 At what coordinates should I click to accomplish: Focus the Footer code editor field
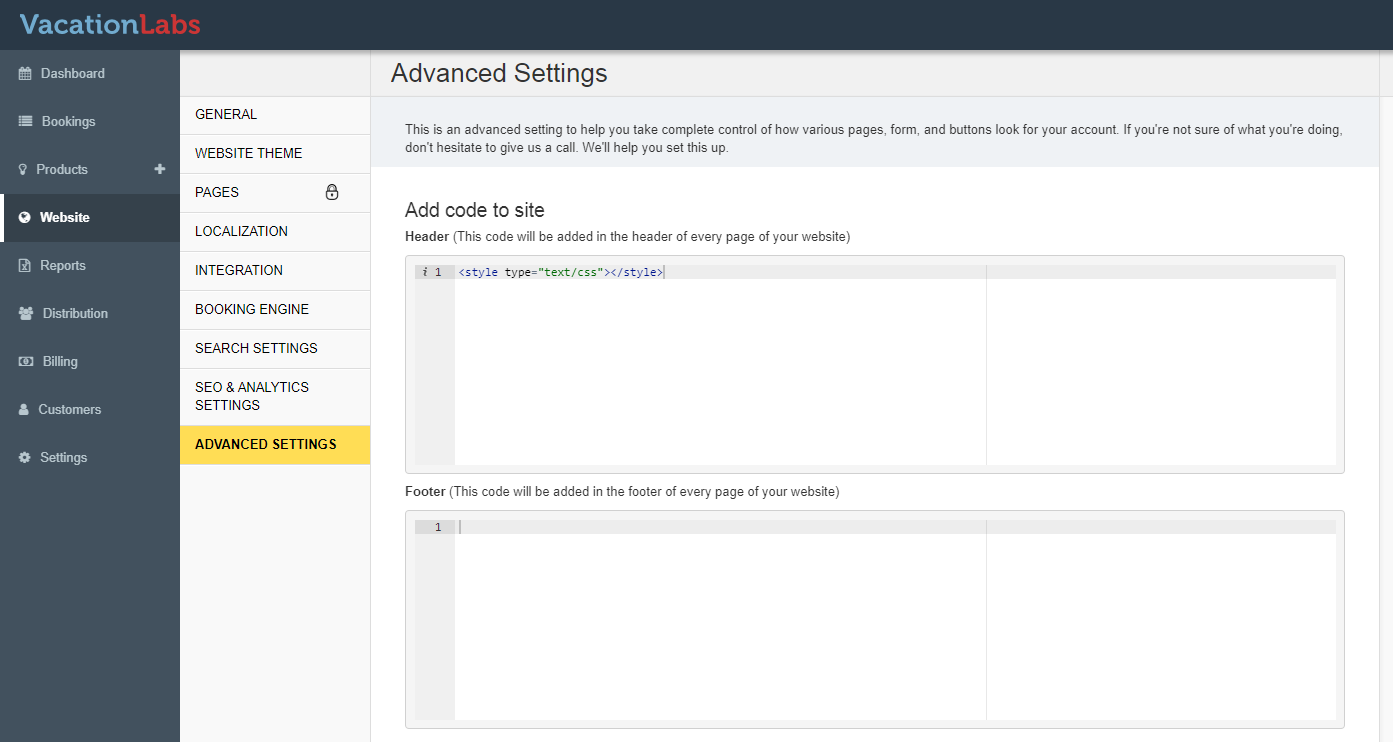point(720,620)
